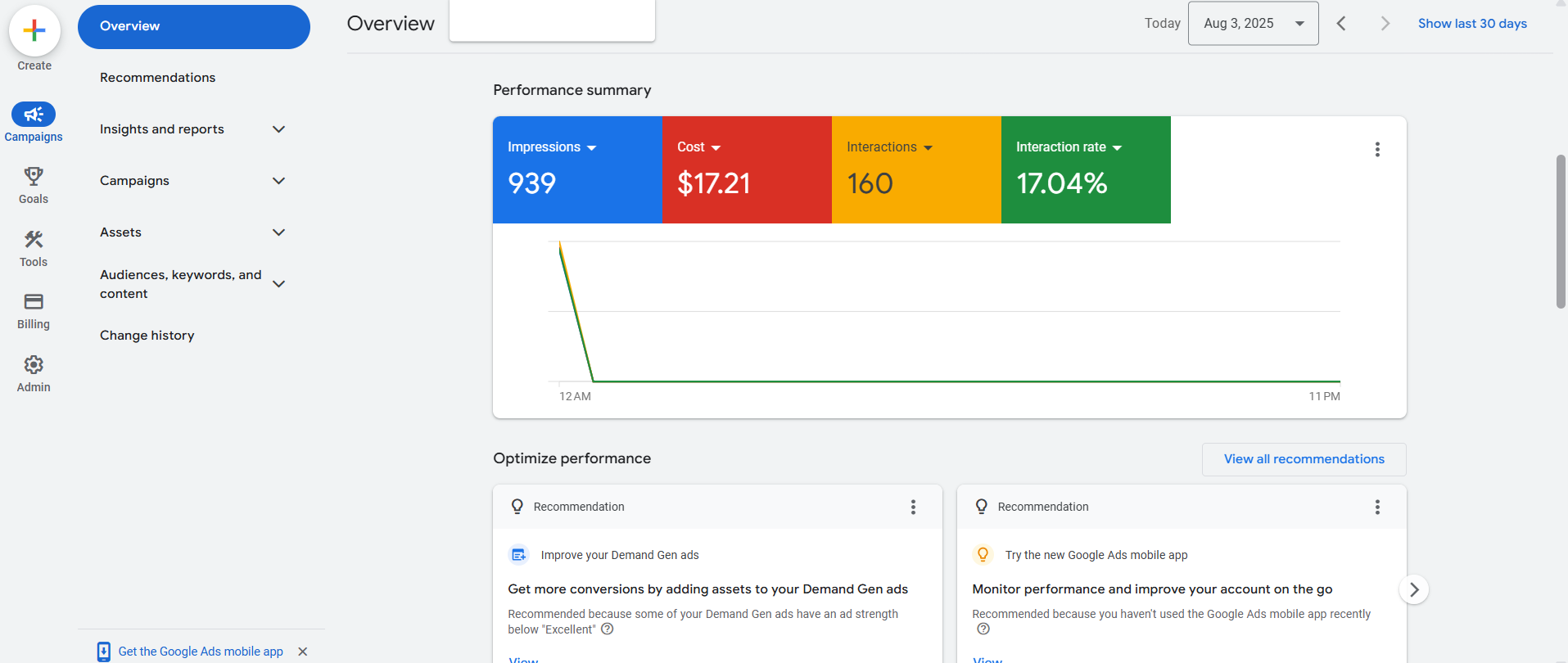1568x663 pixels.
Task: Expand the Assets section
Action: [x=278, y=232]
